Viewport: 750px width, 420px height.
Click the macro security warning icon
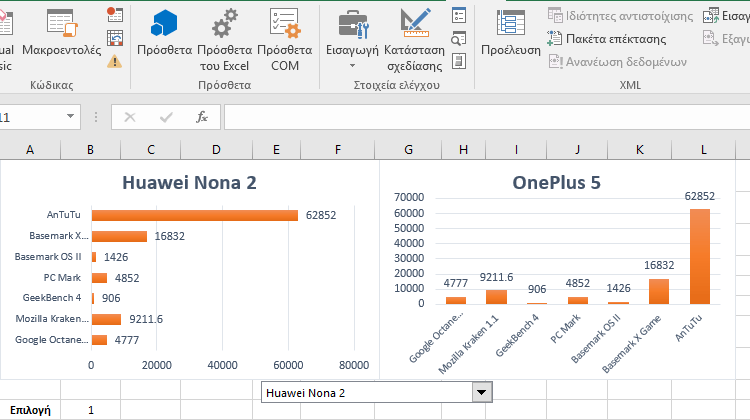115,61
